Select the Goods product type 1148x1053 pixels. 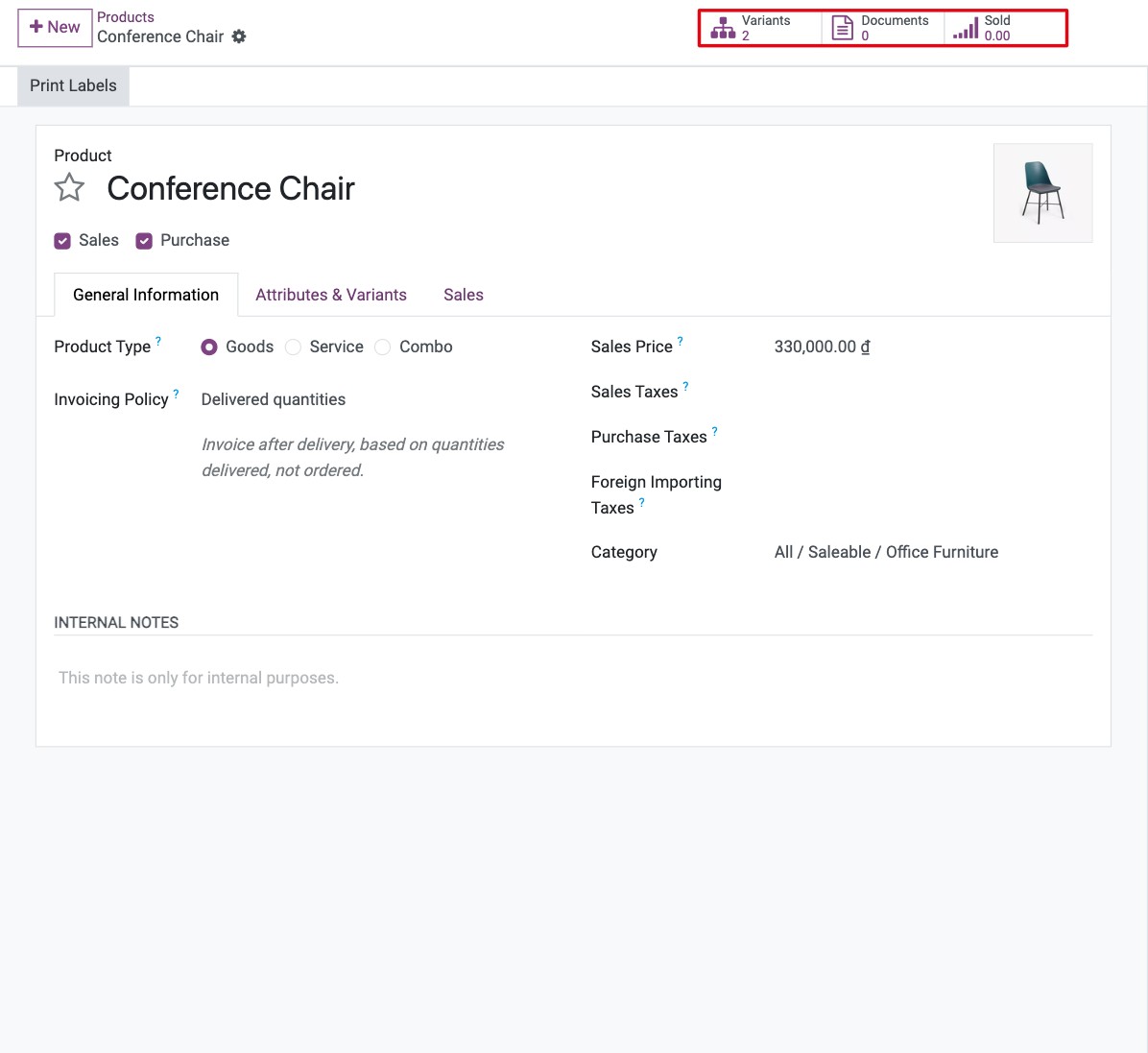tap(209, 347)
